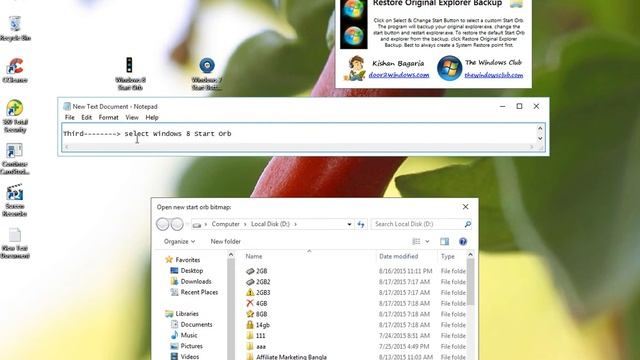Select Recent Places in navigation pane
640x360 pixels.
(x=194, y=292)
